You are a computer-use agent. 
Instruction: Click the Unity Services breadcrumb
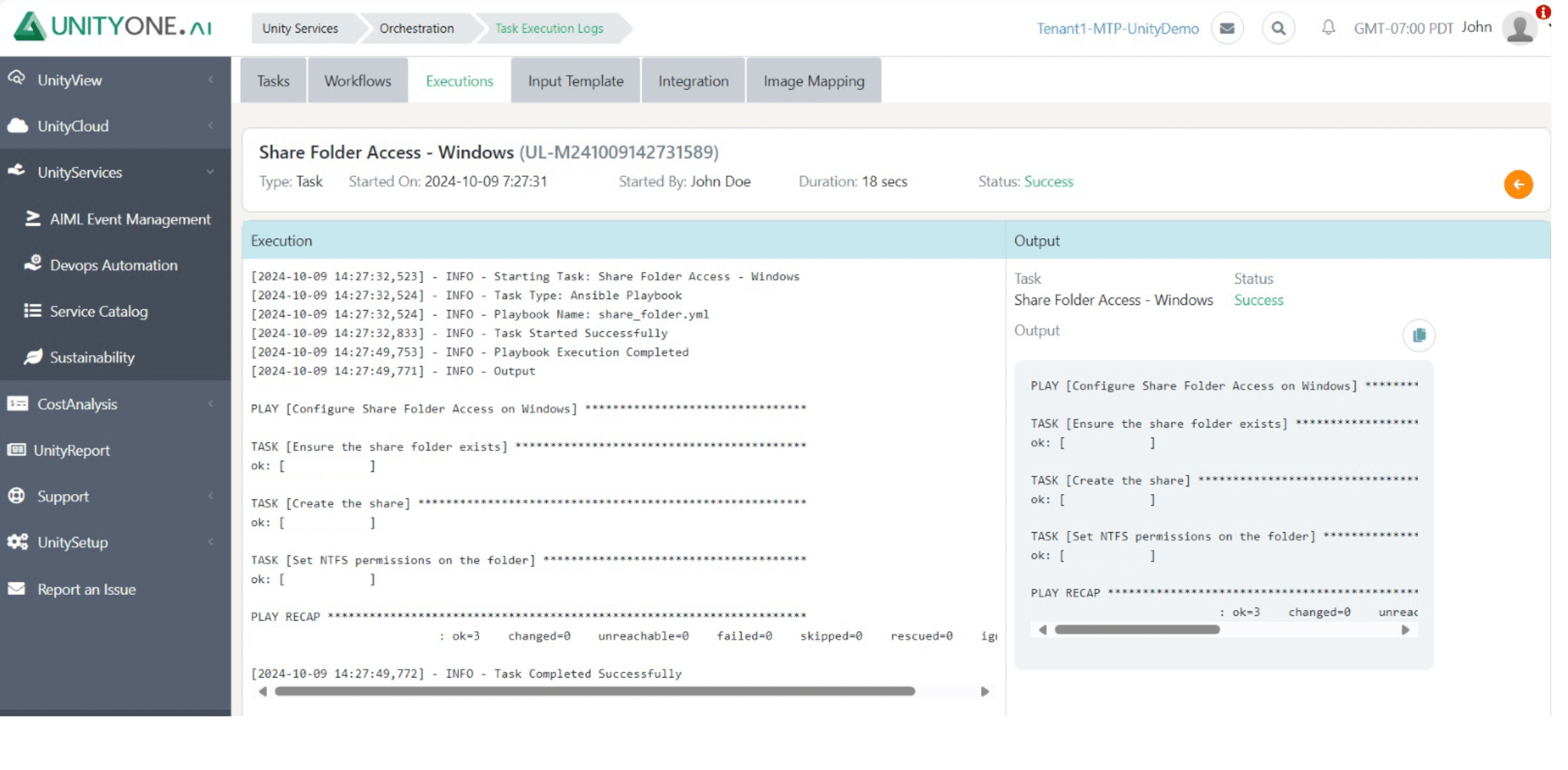(300, 28)
